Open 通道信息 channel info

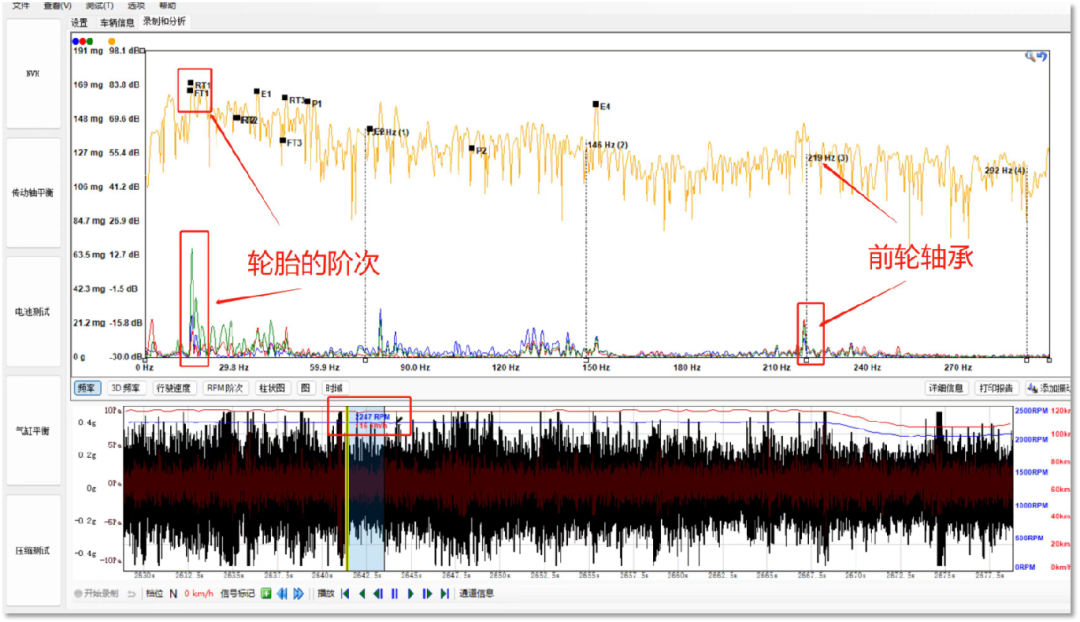477,593
